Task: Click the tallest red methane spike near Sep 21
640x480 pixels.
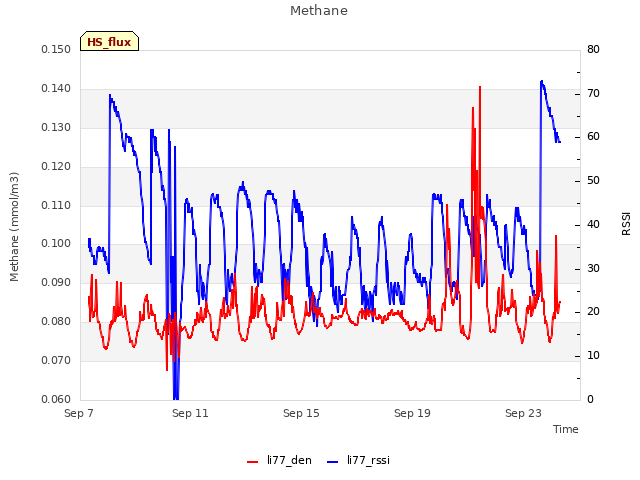Action: tap(480, 87)
